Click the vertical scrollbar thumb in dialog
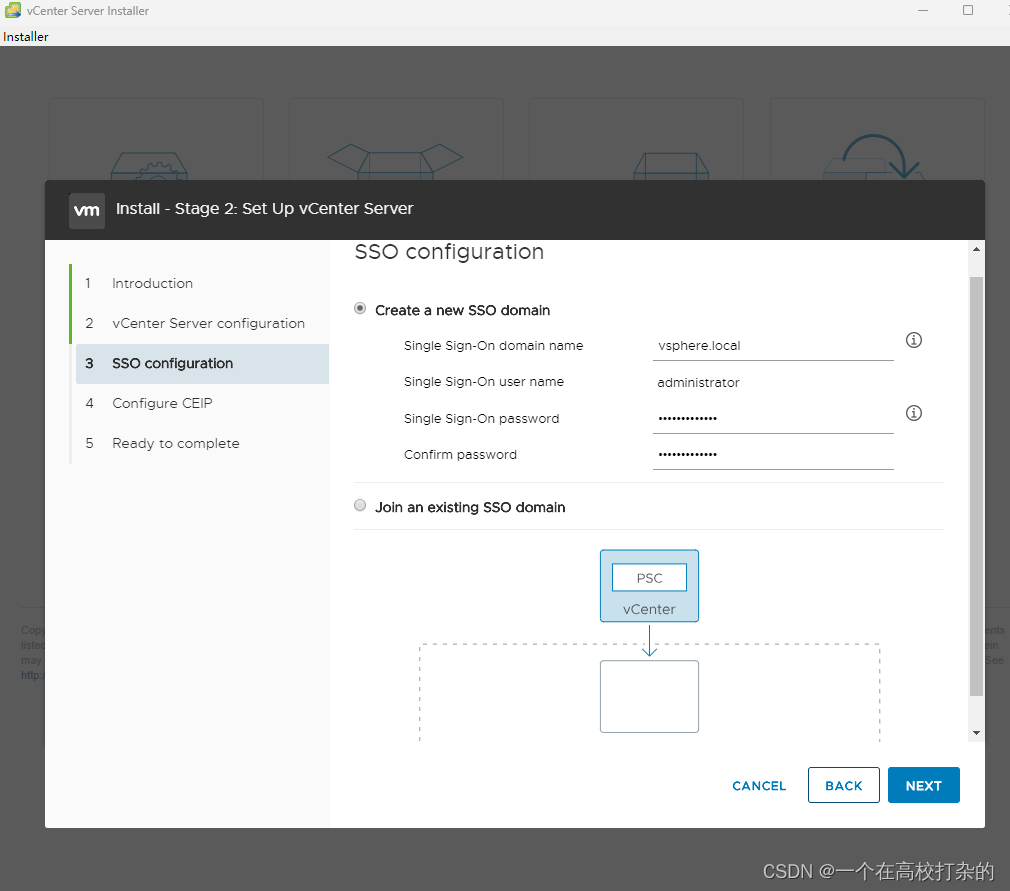Screen dimensions: 1010x891 (x=977, y=486)
